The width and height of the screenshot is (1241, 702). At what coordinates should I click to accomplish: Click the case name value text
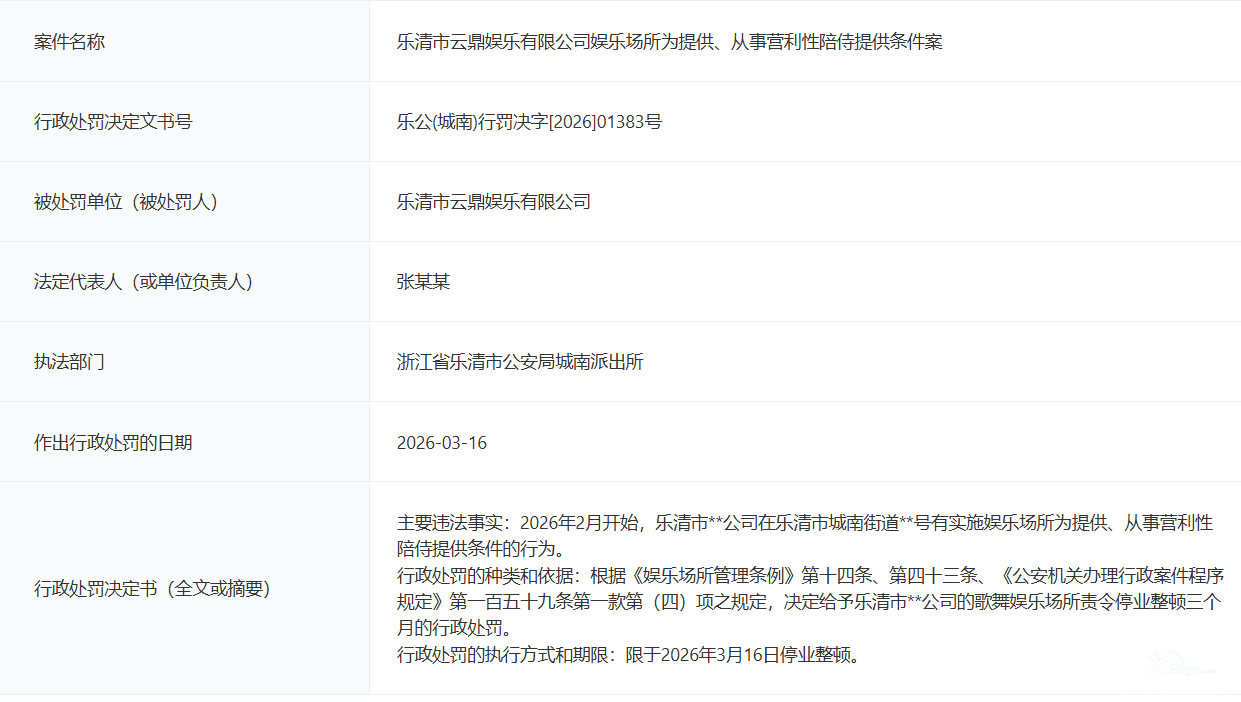669,42
